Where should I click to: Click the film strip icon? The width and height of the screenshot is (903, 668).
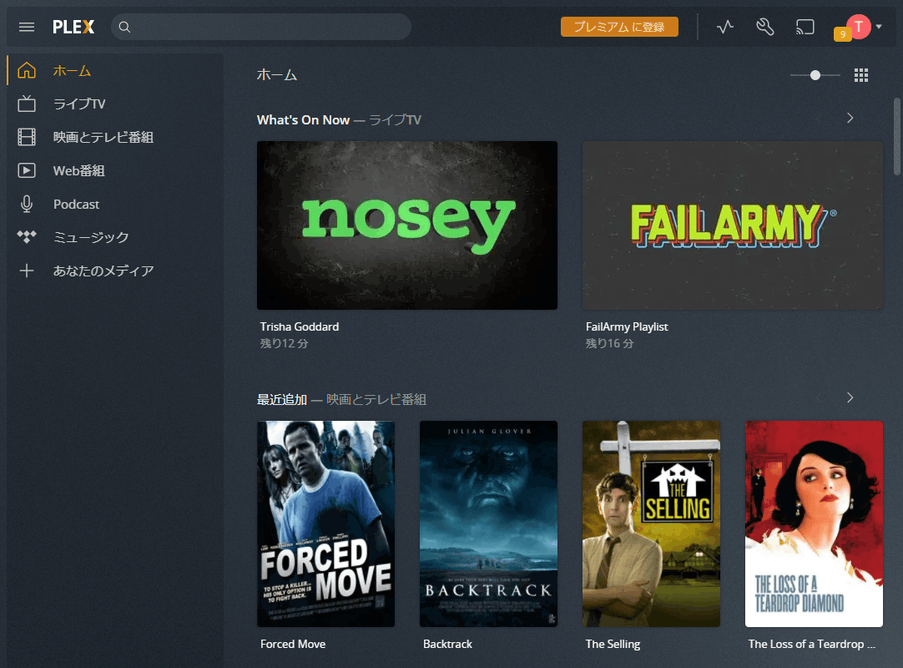[26, 137]
